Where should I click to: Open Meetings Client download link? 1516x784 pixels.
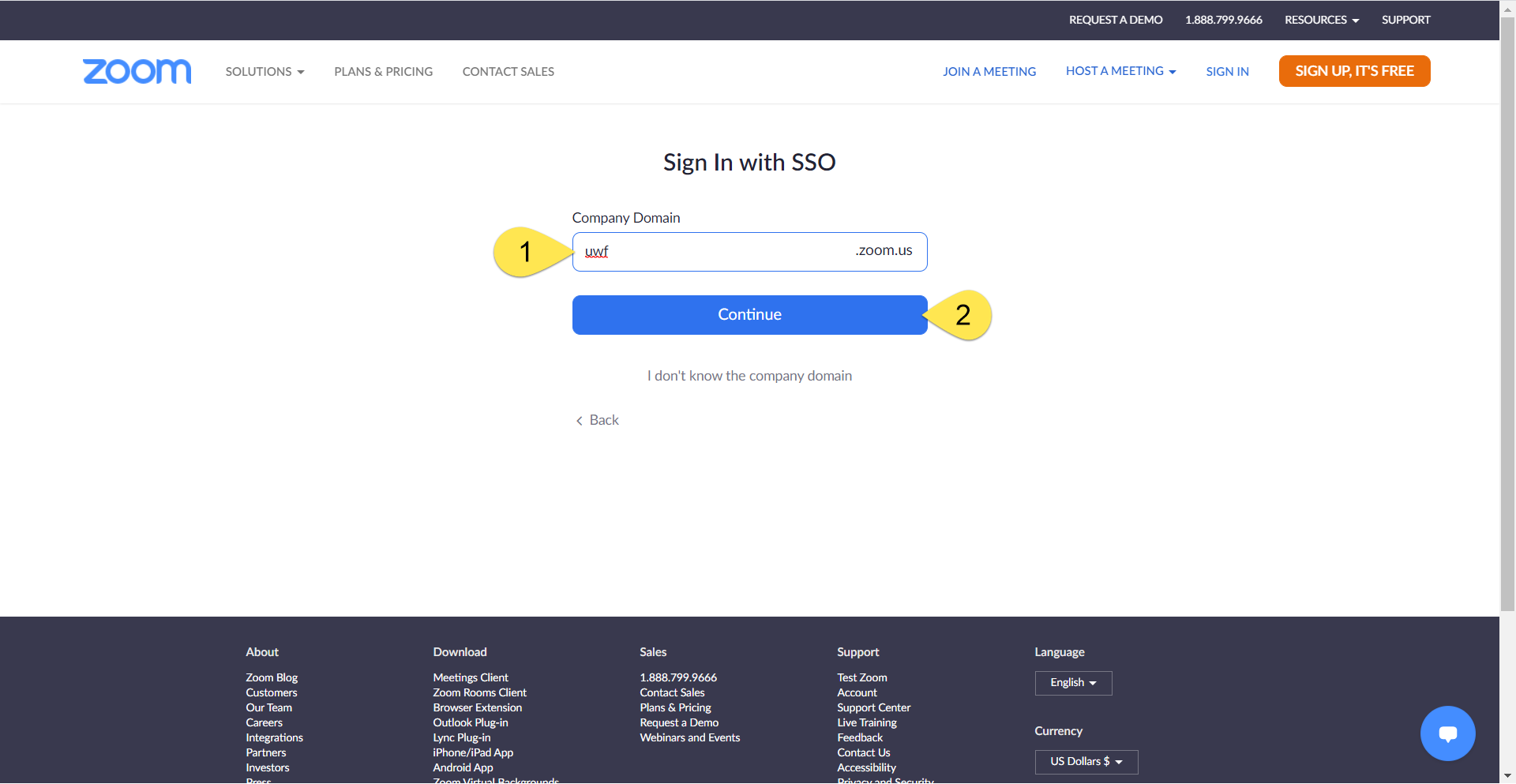(x=470, y=677)
